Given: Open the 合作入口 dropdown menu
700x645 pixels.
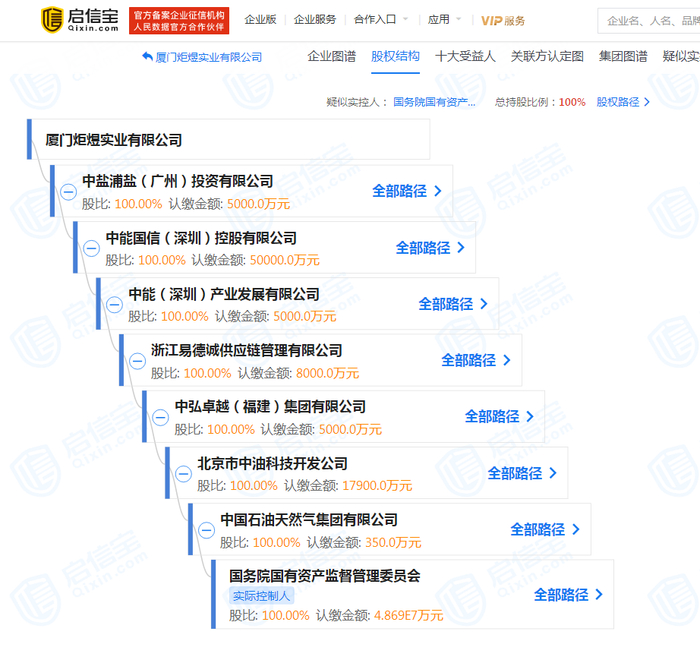Looking at the screenshot, I should coord(380,20).
